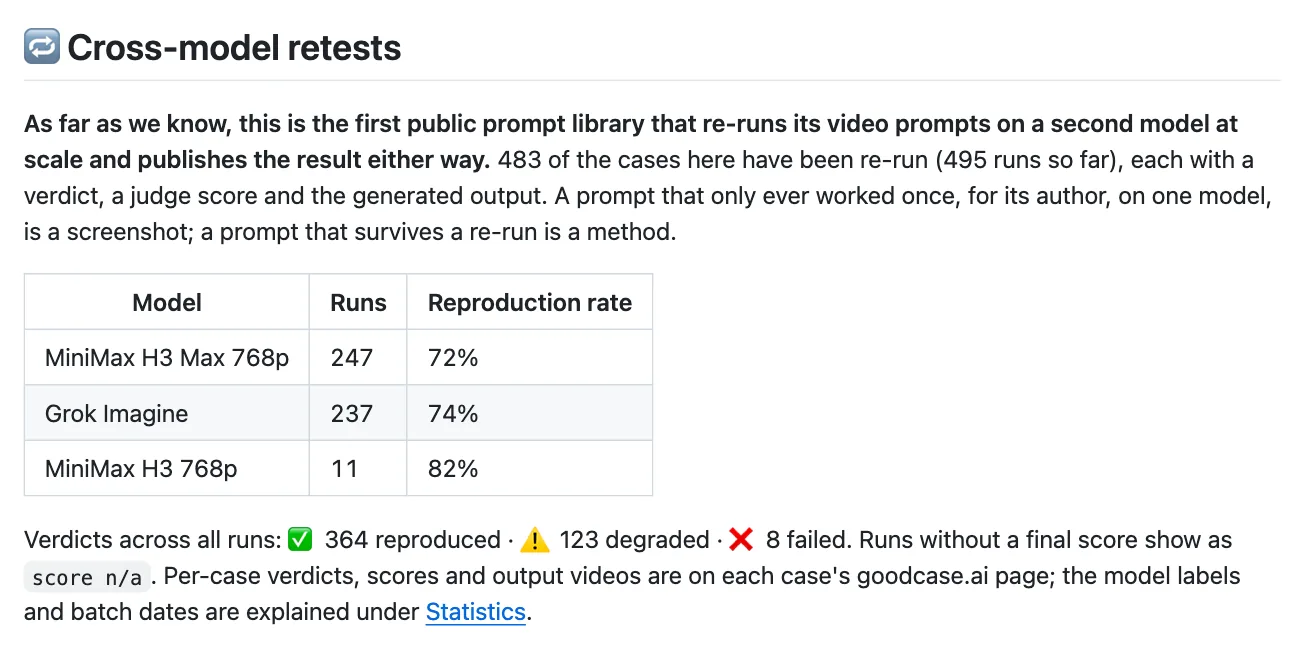
Task: Open the Statistics link
Action: coord(476,611)
